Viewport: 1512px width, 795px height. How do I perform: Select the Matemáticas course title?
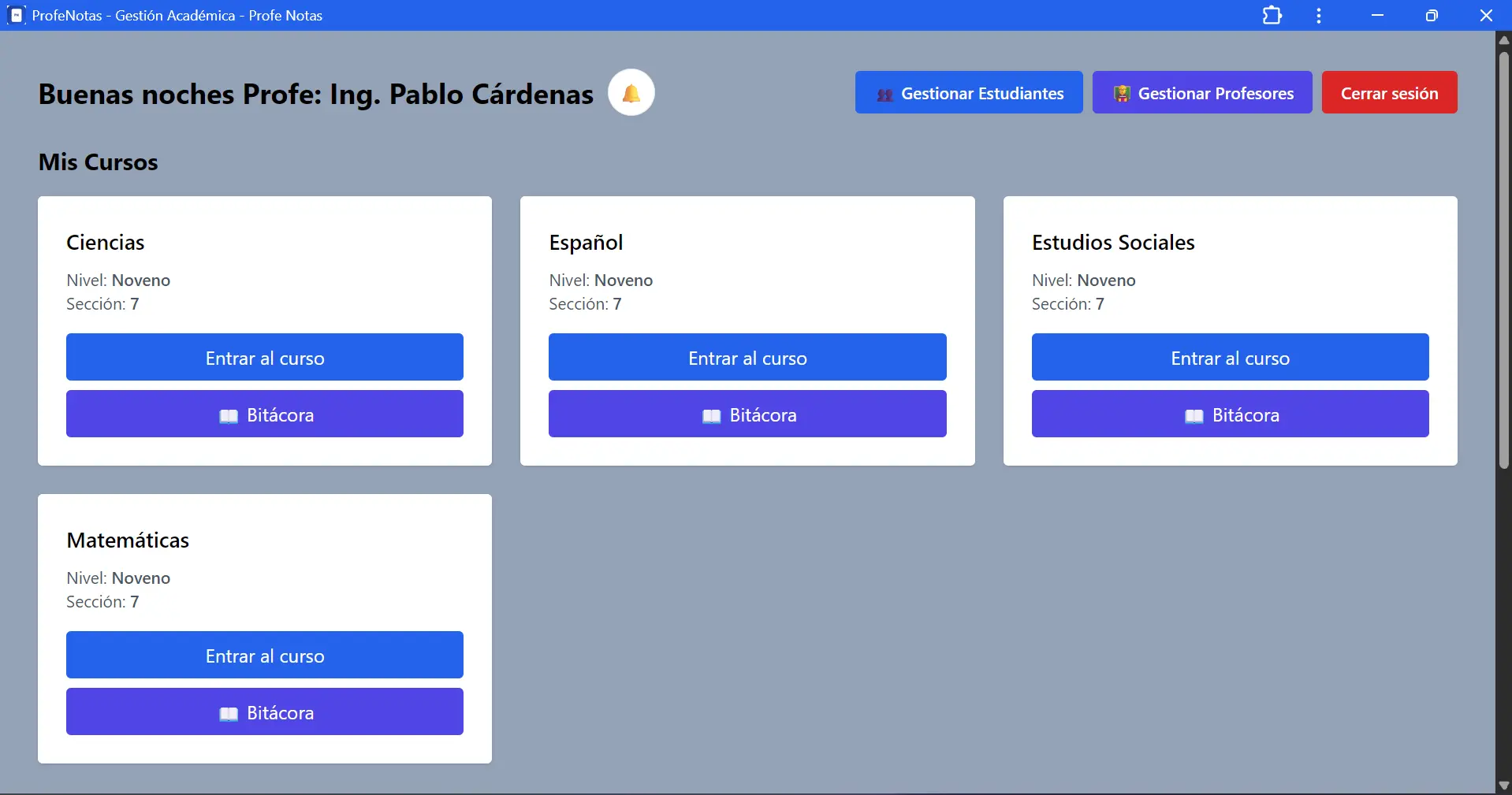[x=128, y=541]
